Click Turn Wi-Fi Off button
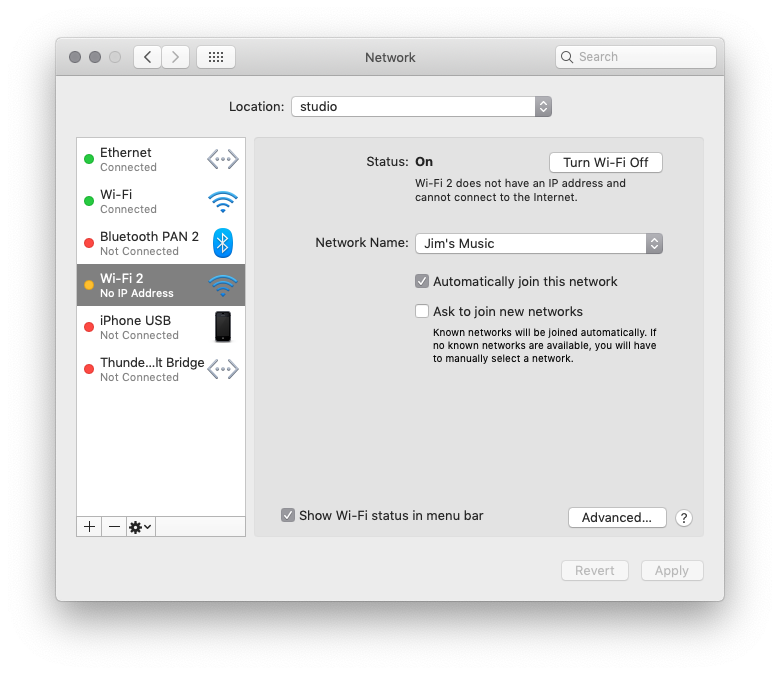 click(605, 163)
